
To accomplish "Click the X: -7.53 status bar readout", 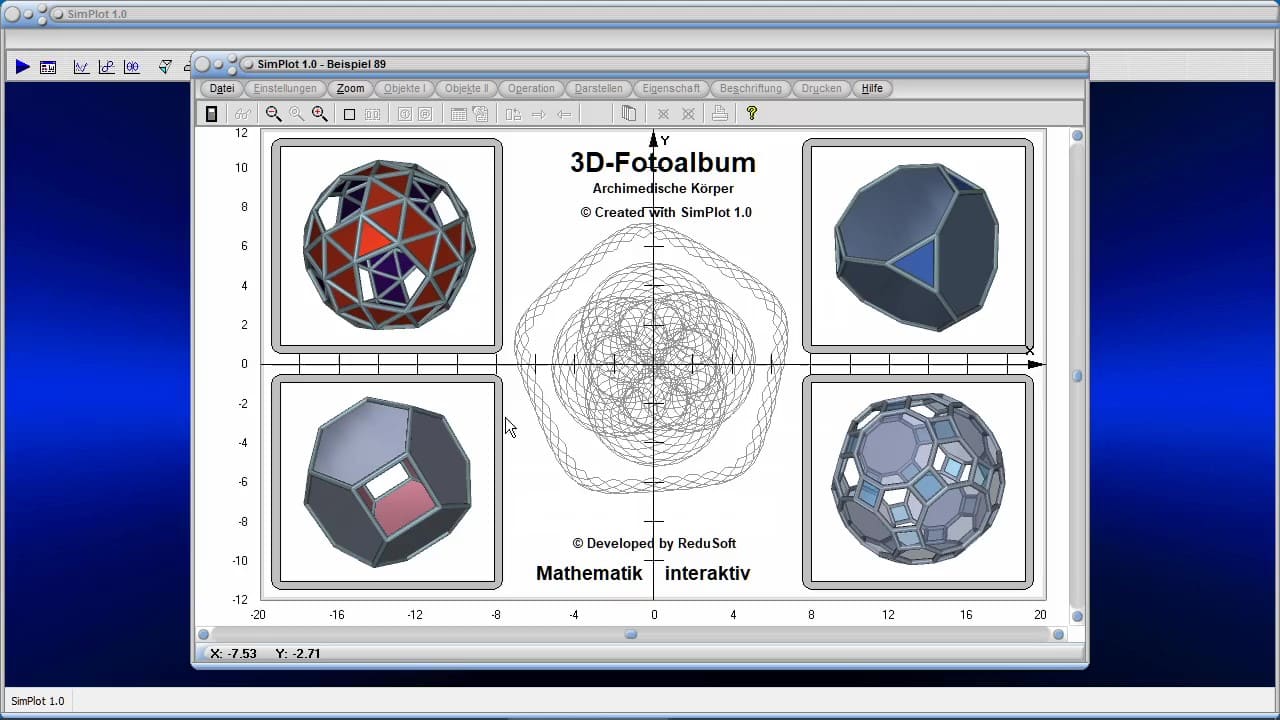I will point(233,653).
